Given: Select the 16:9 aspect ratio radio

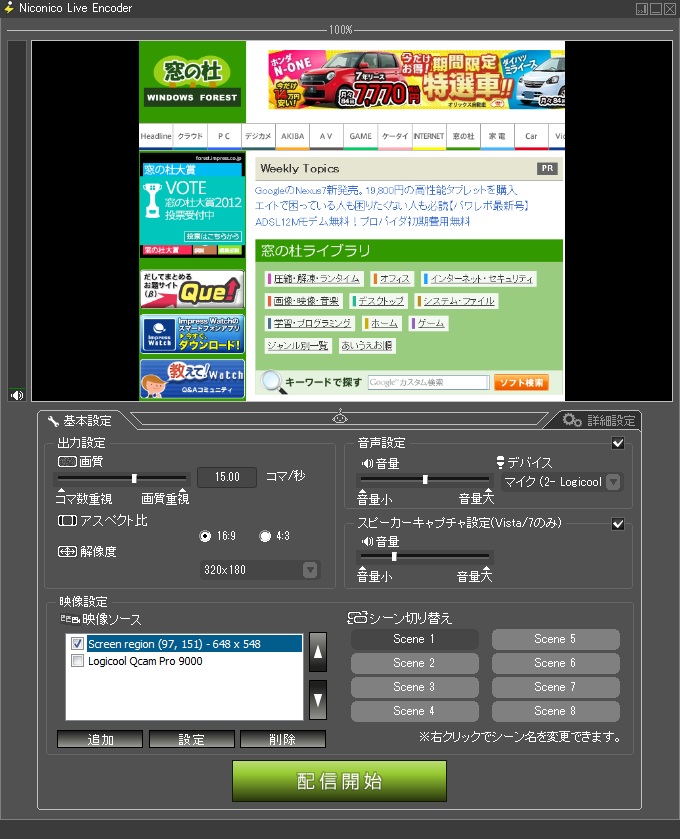Looking at the screenshot, I should coord(205,536).
